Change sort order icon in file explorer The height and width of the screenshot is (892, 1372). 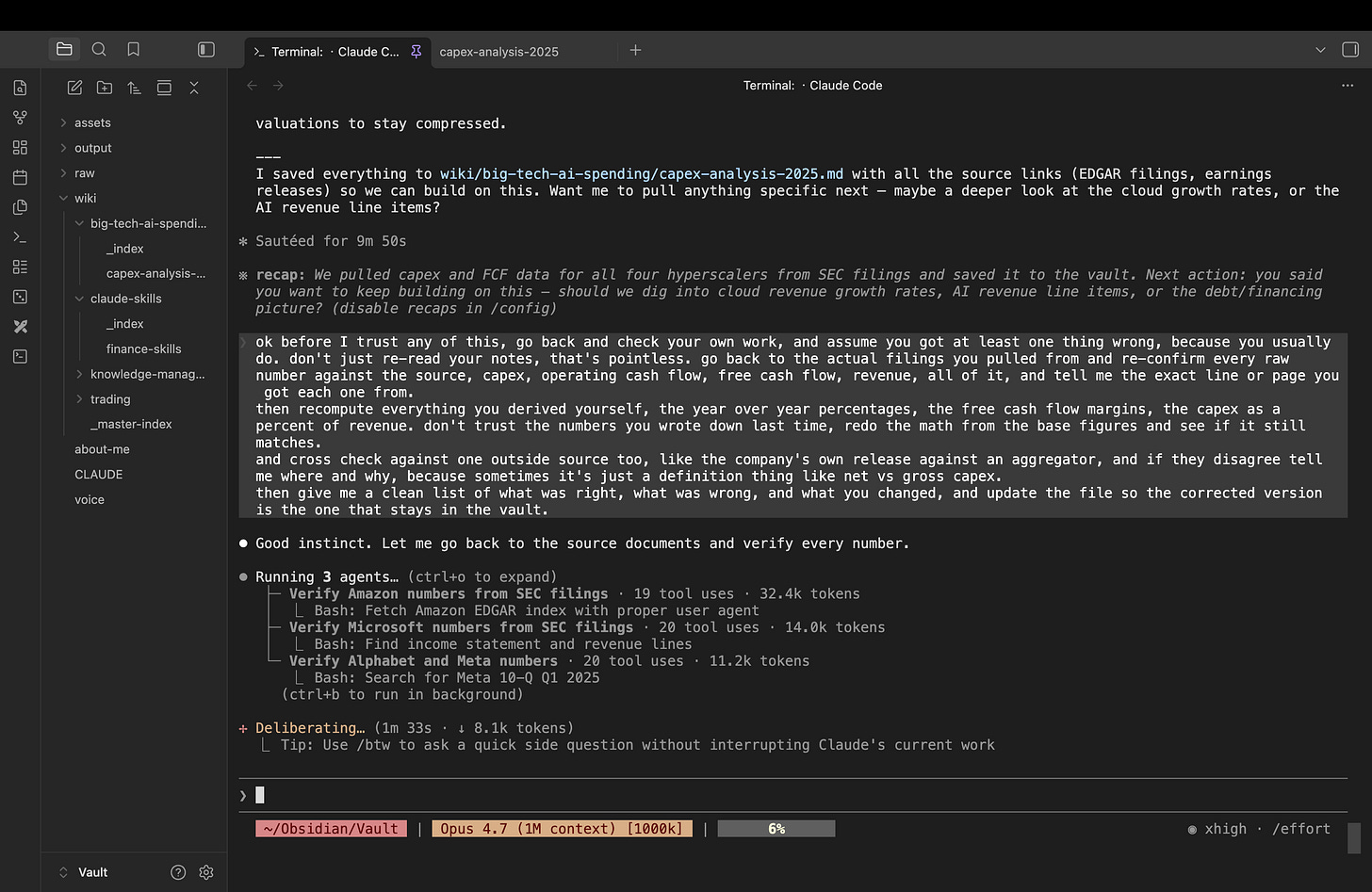click(x=134, y=88)
